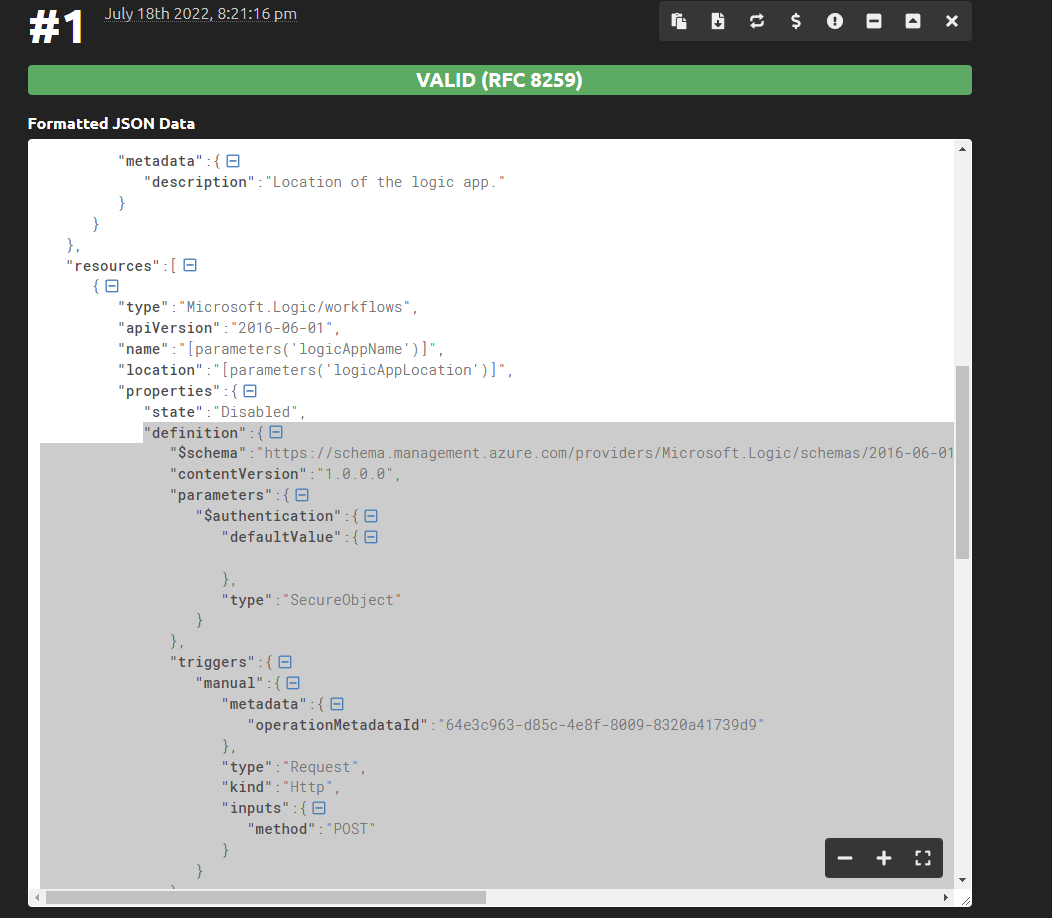1052x918 pixels.
Task: Click the VALID (RFC 8259) green banner
Action: click(x=499, y=81)
